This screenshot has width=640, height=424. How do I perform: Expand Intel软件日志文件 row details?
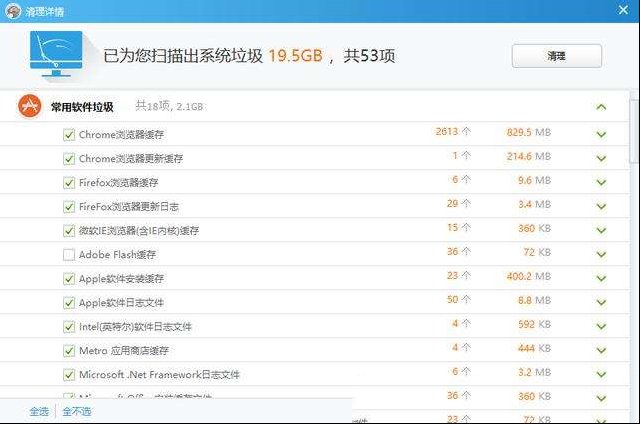click(x=601, y=326)
